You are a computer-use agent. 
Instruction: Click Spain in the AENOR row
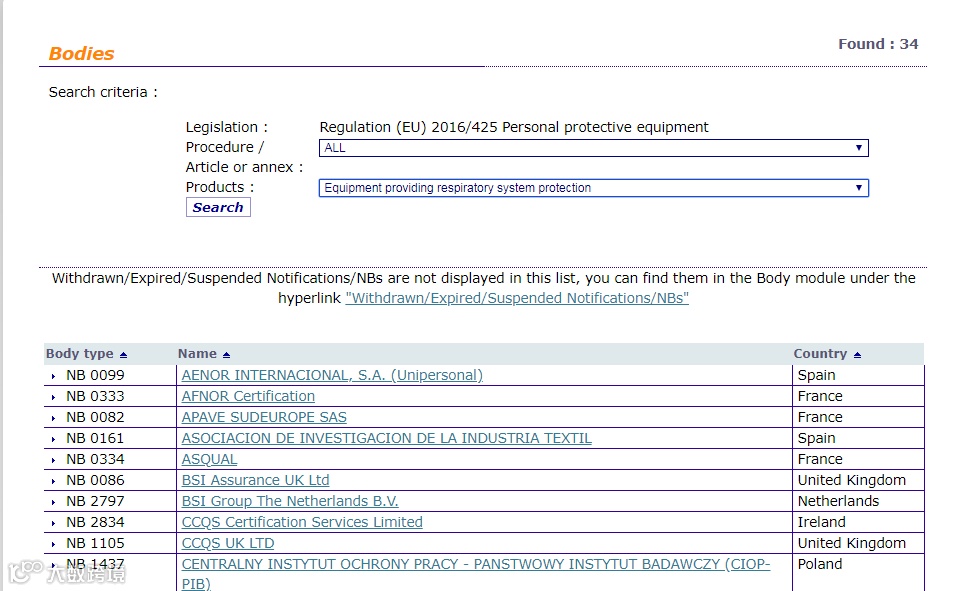coord(816,375)
